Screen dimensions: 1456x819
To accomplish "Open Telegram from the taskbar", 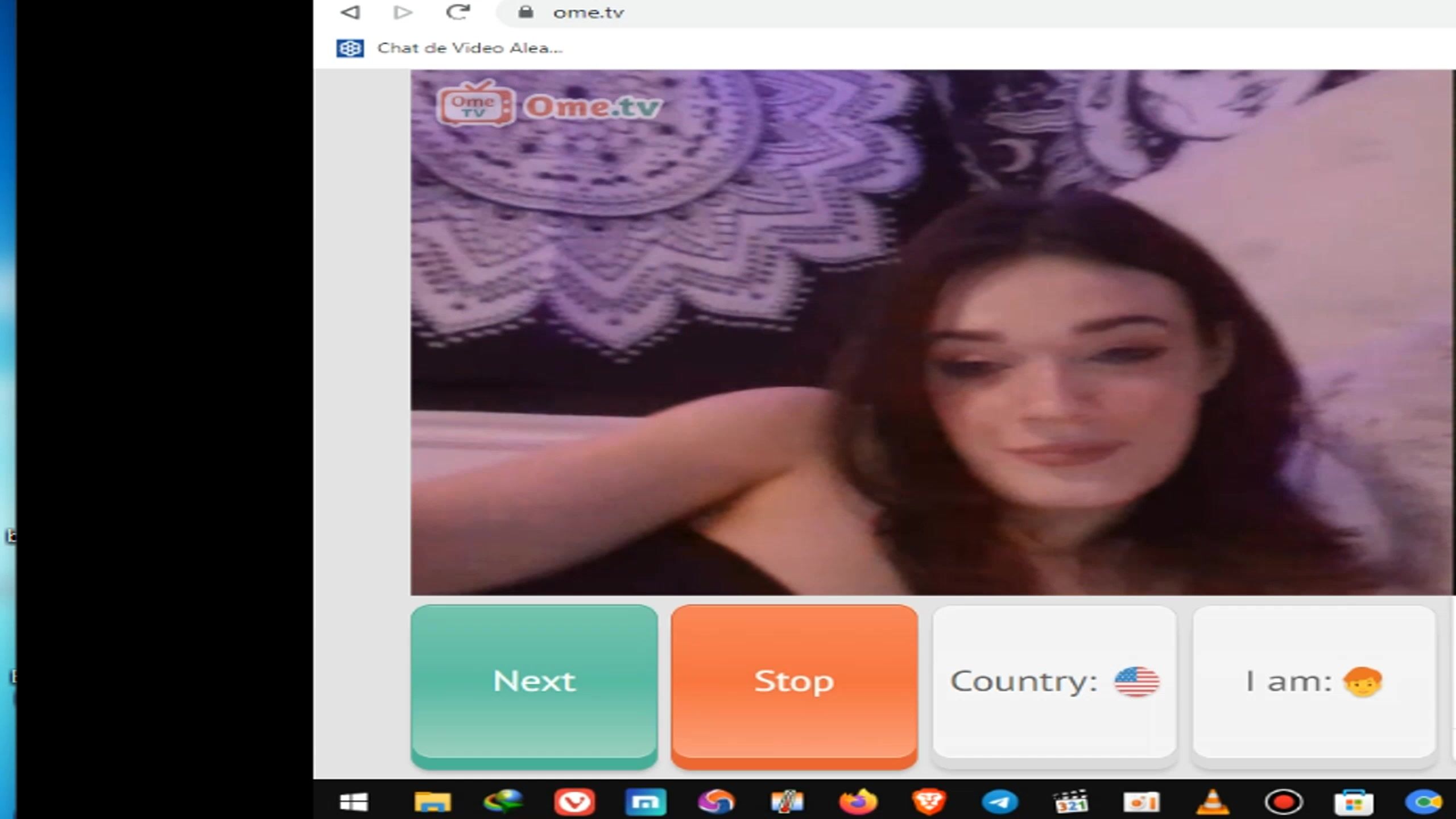I will [x=1000, y=803].
